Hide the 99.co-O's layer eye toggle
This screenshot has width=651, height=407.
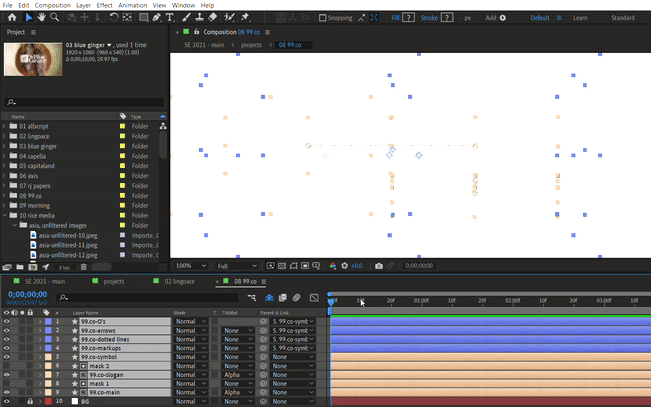pyautogui.click(x=6, y=321)
